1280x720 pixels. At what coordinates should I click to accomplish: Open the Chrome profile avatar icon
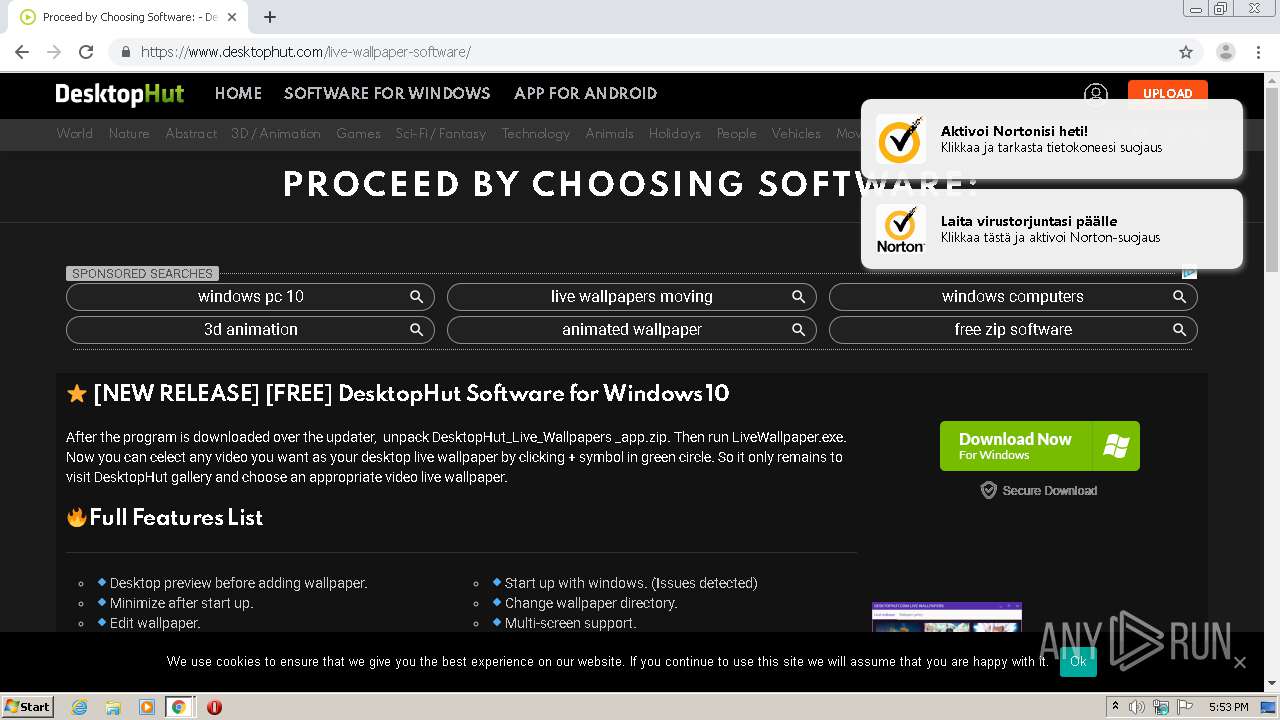click(1226, 52)
